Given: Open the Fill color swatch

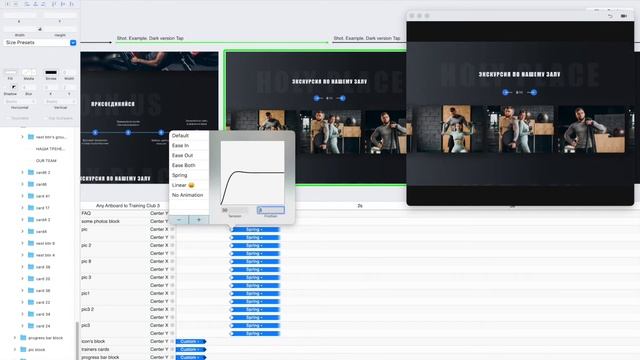Looking at the screenshot, I should (10, 73).
